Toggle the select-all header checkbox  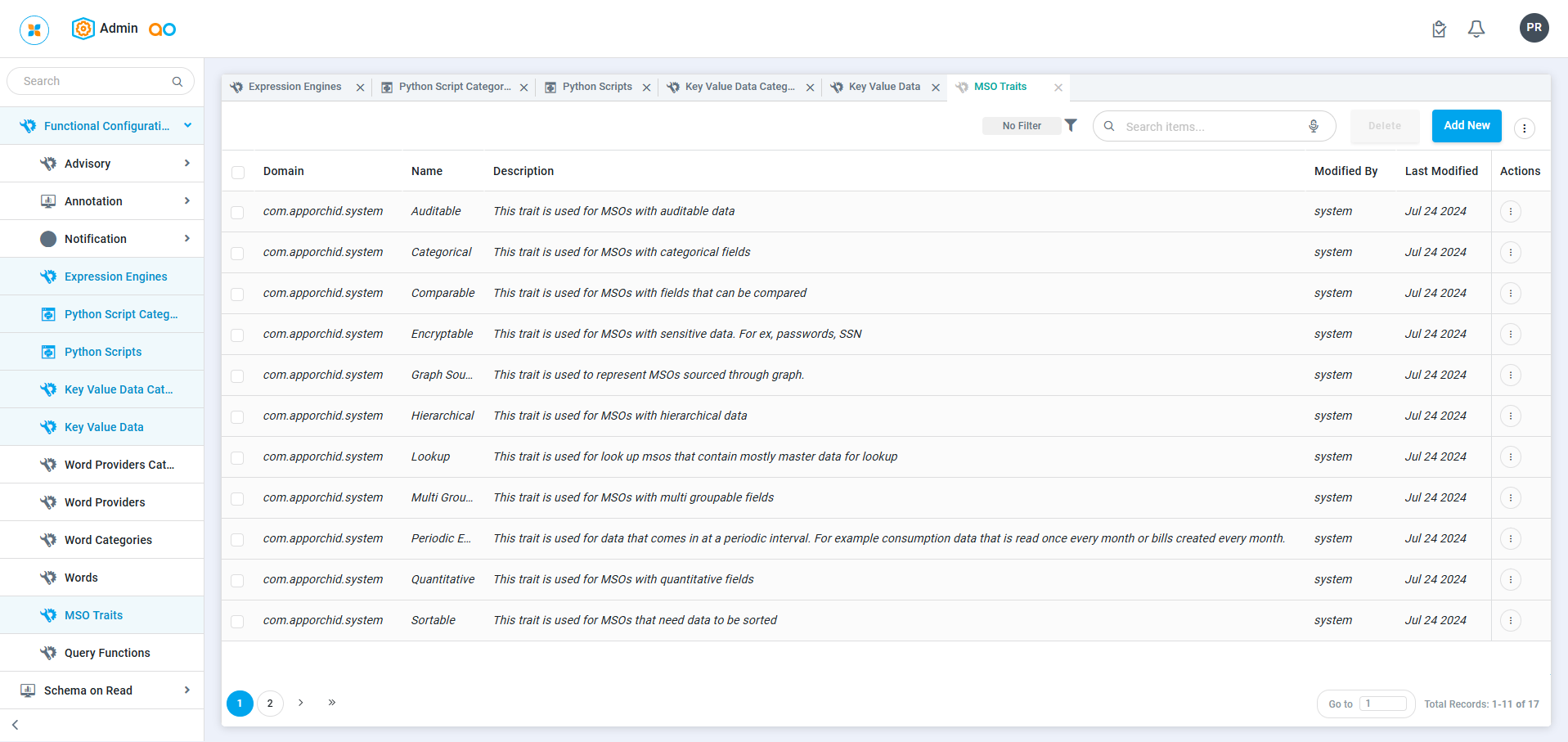[x=238, y=172]
